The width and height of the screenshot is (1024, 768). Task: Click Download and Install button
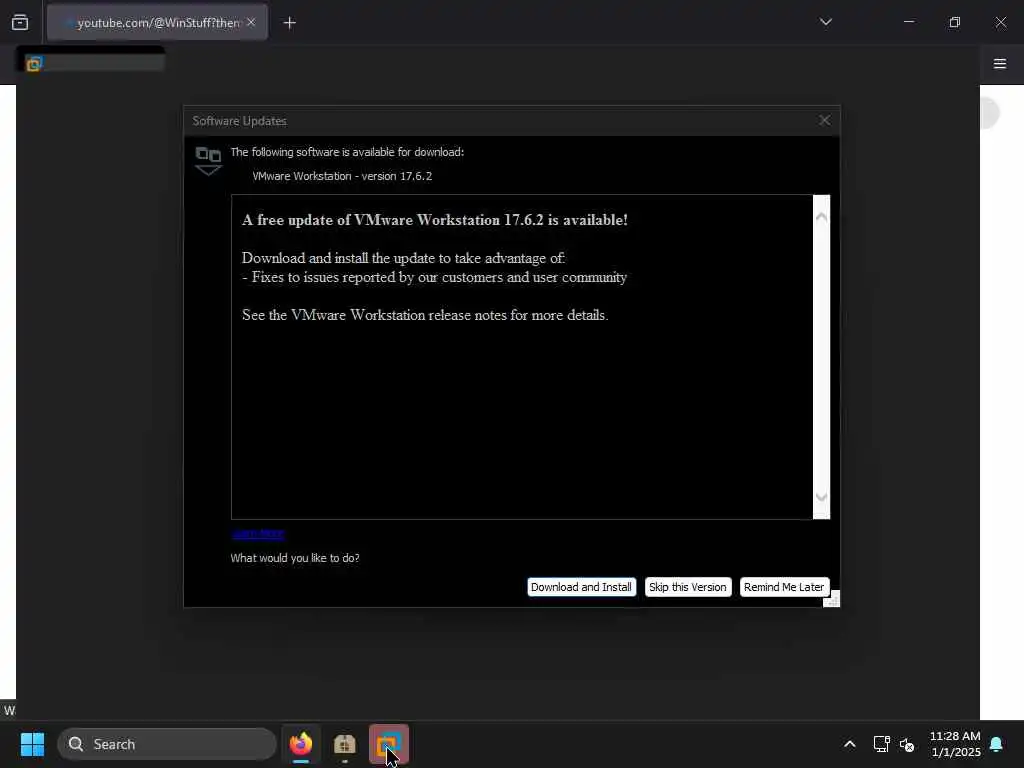pyautogui.click(x=581, y=586)
